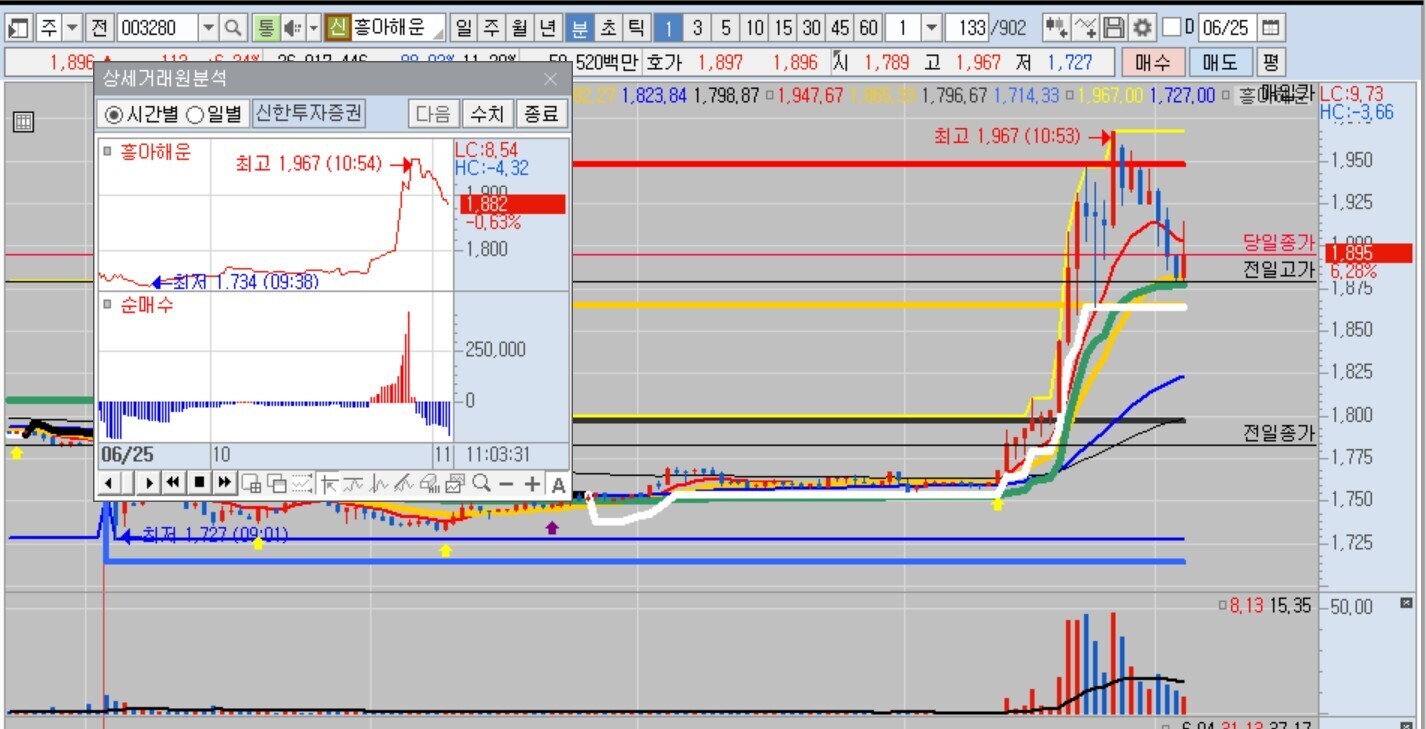The width and height of the screenshot is (1426, 729).
Task: Close the 상세거래원분석 popup window
Action: tap(550, 78)
